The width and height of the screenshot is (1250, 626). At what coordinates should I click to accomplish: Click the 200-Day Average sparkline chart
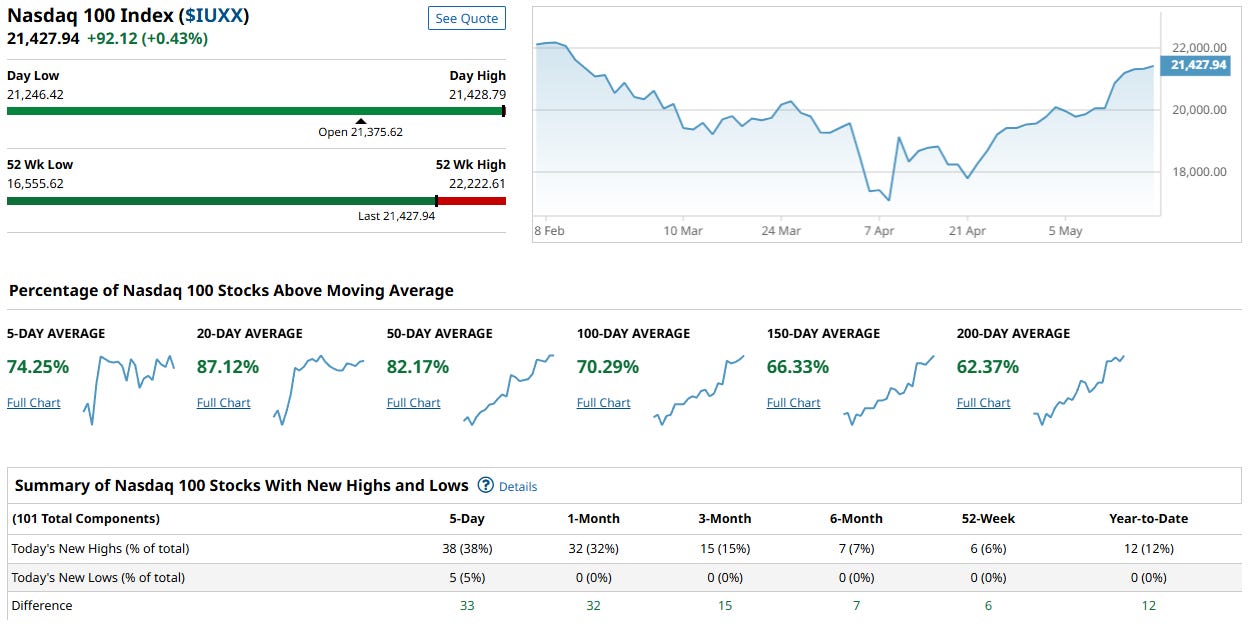pyautogui.click(x=1079, y=389)
